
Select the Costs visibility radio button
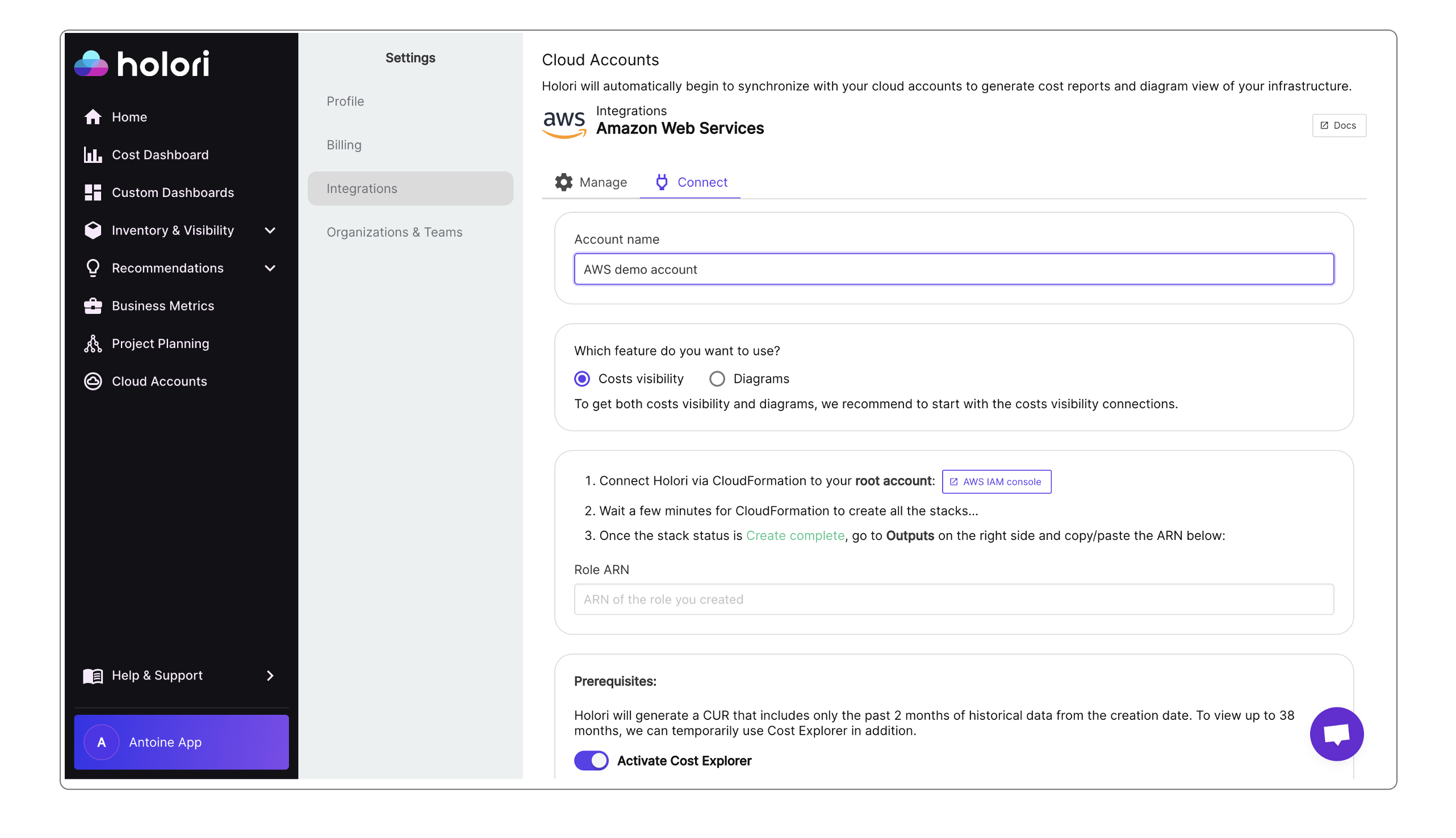point(582,378)
